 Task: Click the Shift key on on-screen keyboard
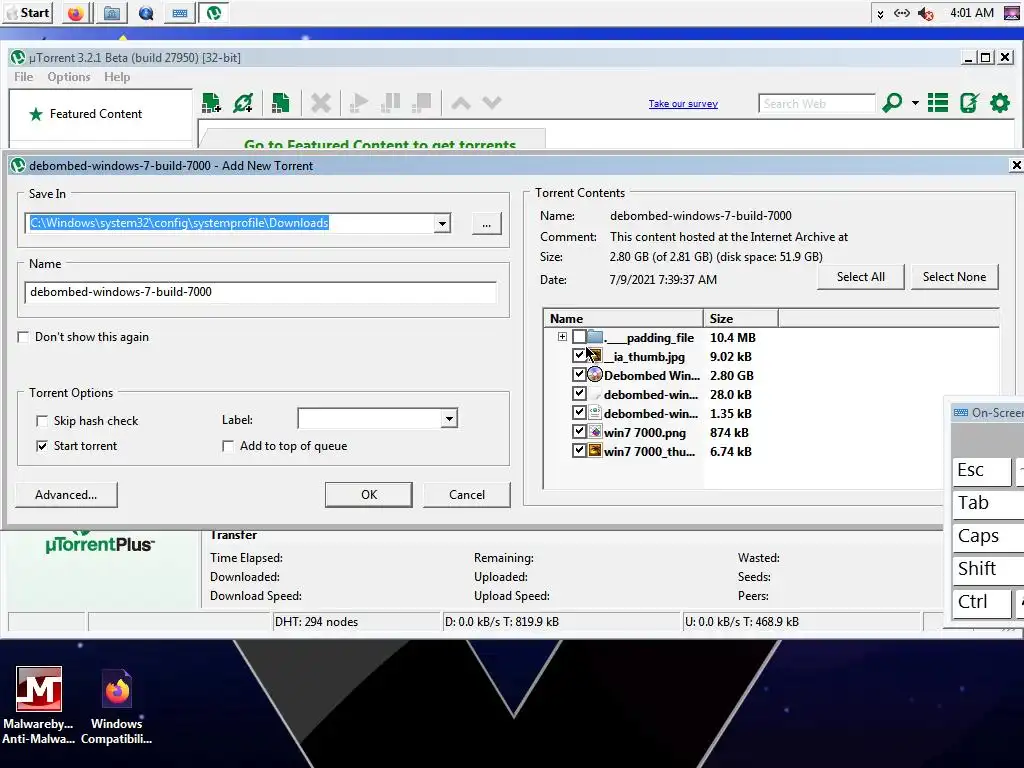[x=988, y=569]
